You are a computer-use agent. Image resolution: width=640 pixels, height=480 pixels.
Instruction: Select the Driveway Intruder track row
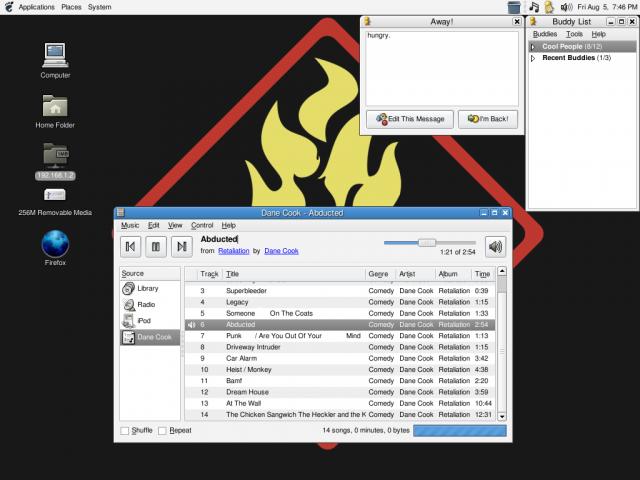tap(340, 347)
